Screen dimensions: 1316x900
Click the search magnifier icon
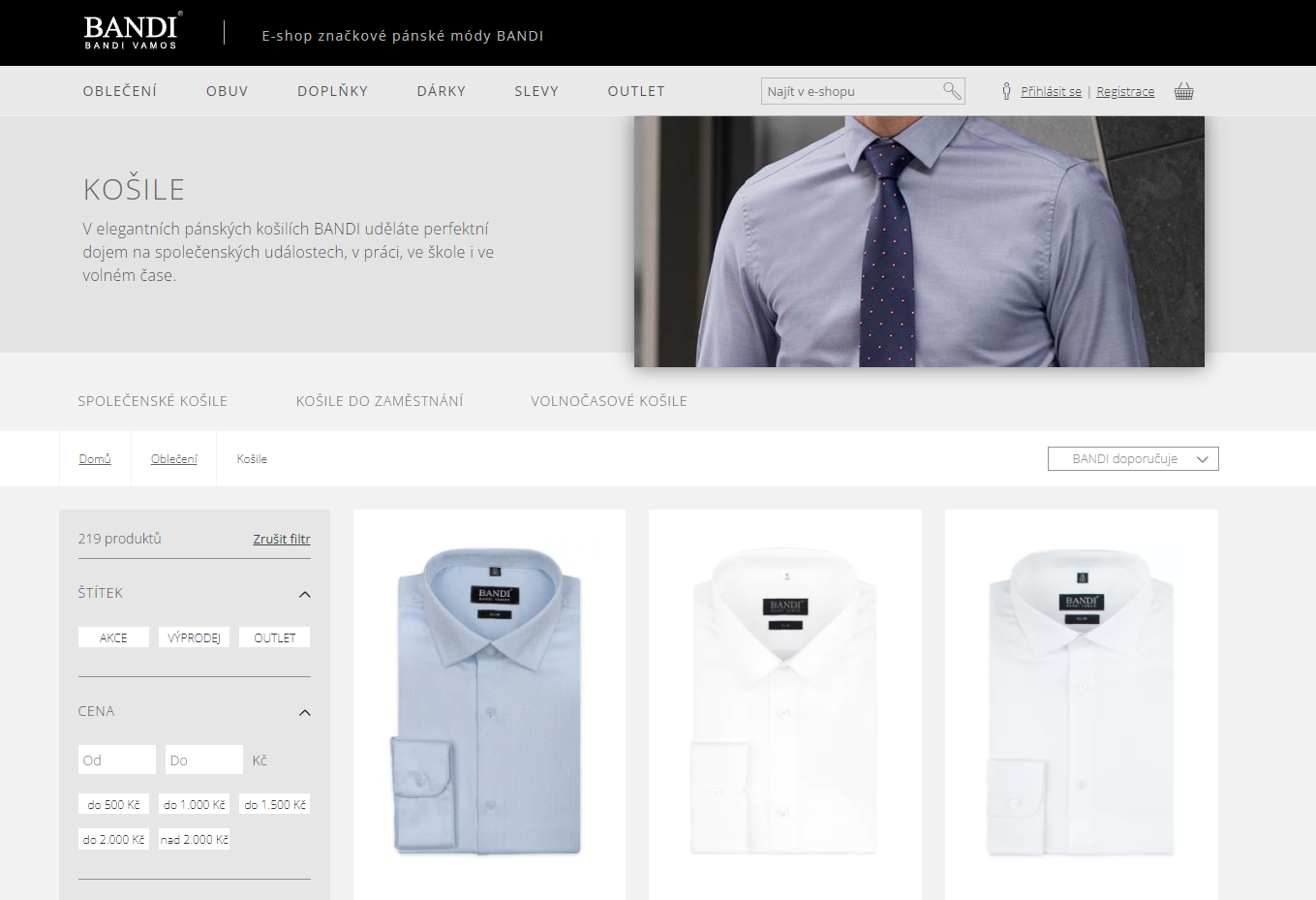(x=952, y=91)
